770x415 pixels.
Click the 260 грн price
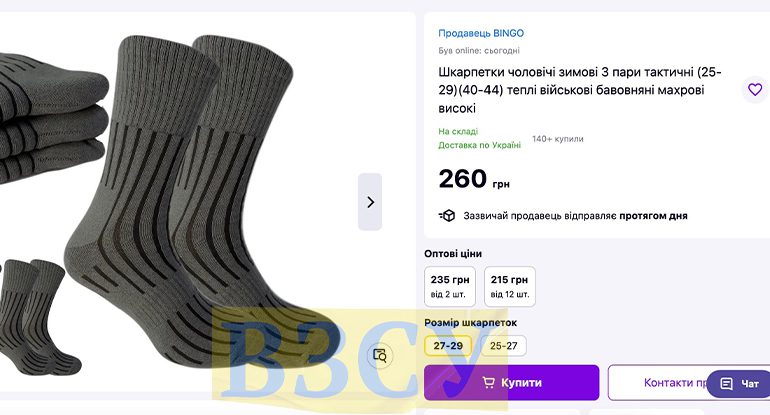[x=474, y=179]
